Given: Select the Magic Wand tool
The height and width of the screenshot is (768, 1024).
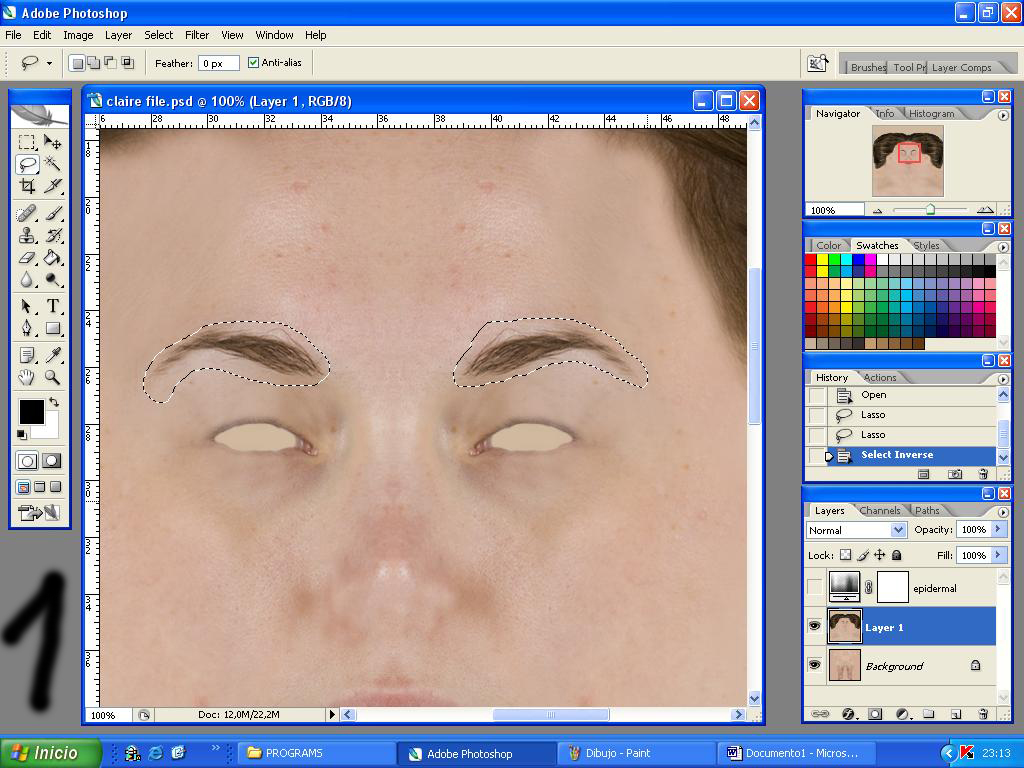Looking at the screenshot, I should [x=52, y=164].
